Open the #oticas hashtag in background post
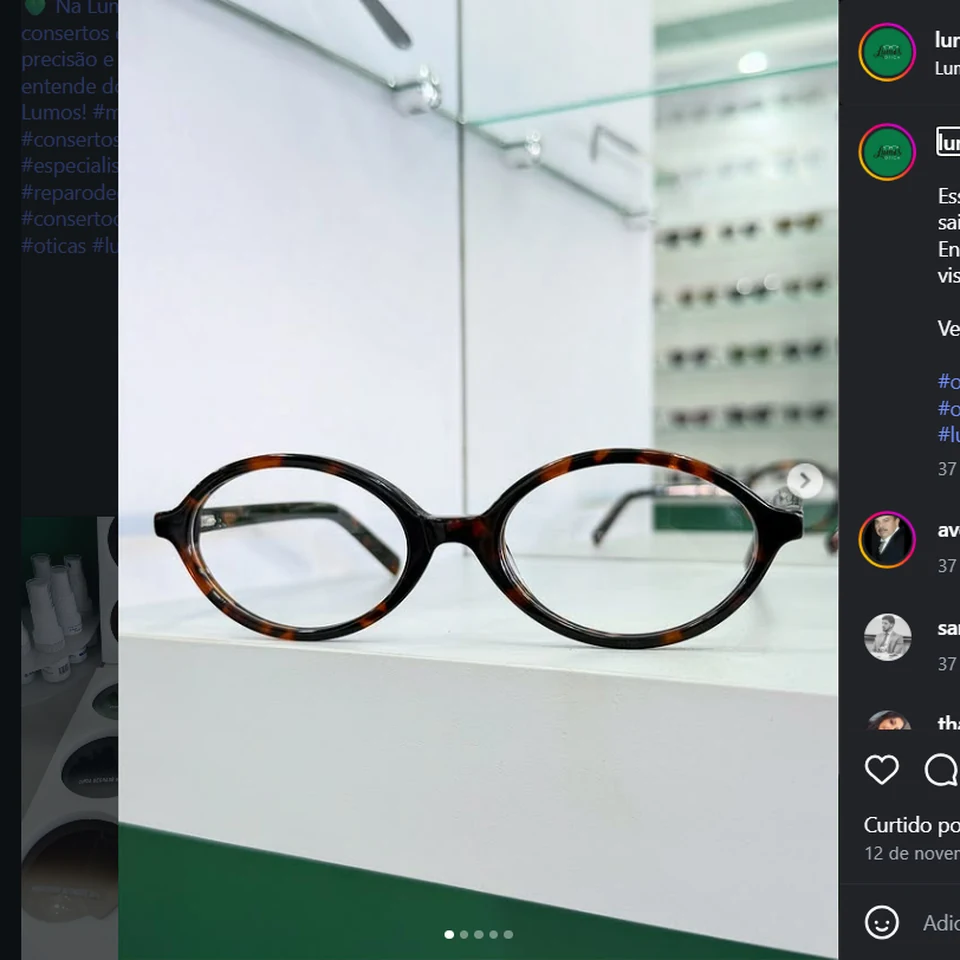Viewport: 960px width, 960px height. point(54,246)
